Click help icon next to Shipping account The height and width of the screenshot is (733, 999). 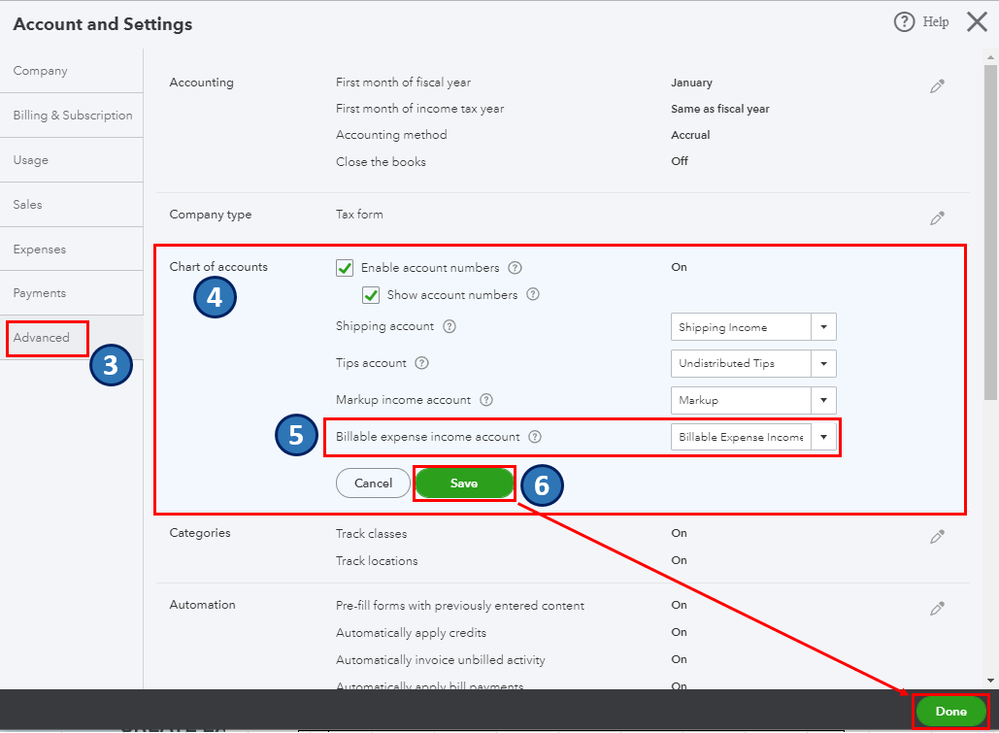[x=449, y=326]
